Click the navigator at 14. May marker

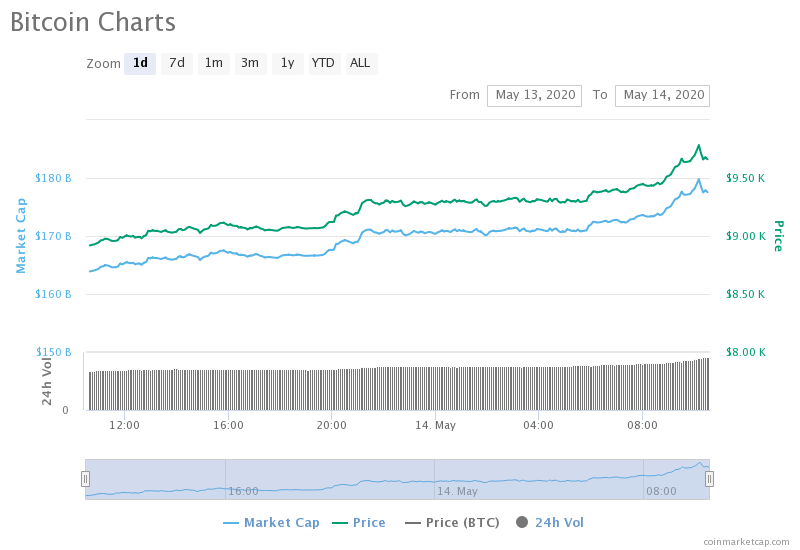(457, 491)
